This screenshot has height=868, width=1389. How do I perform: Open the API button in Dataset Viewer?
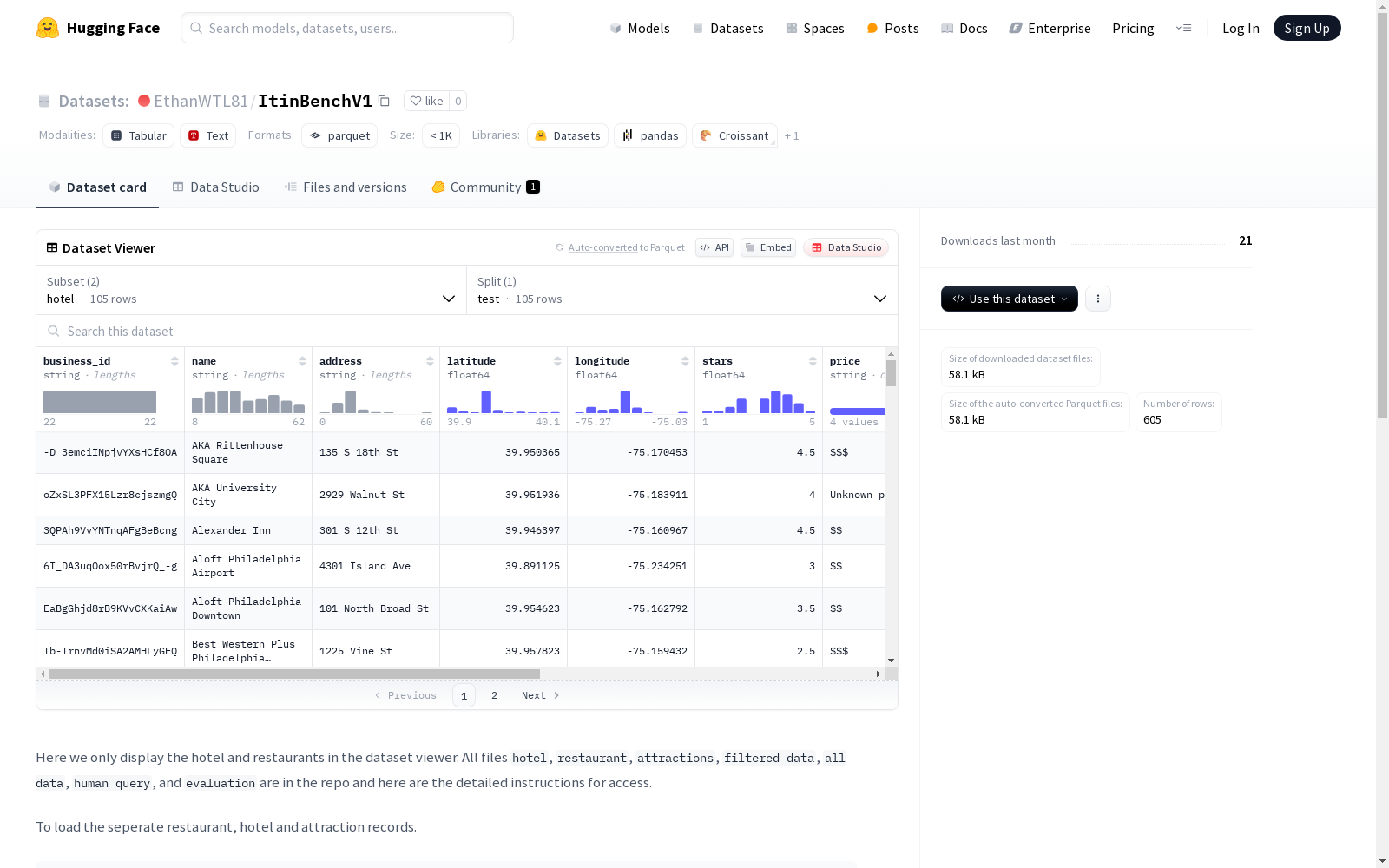click(714, 247)
